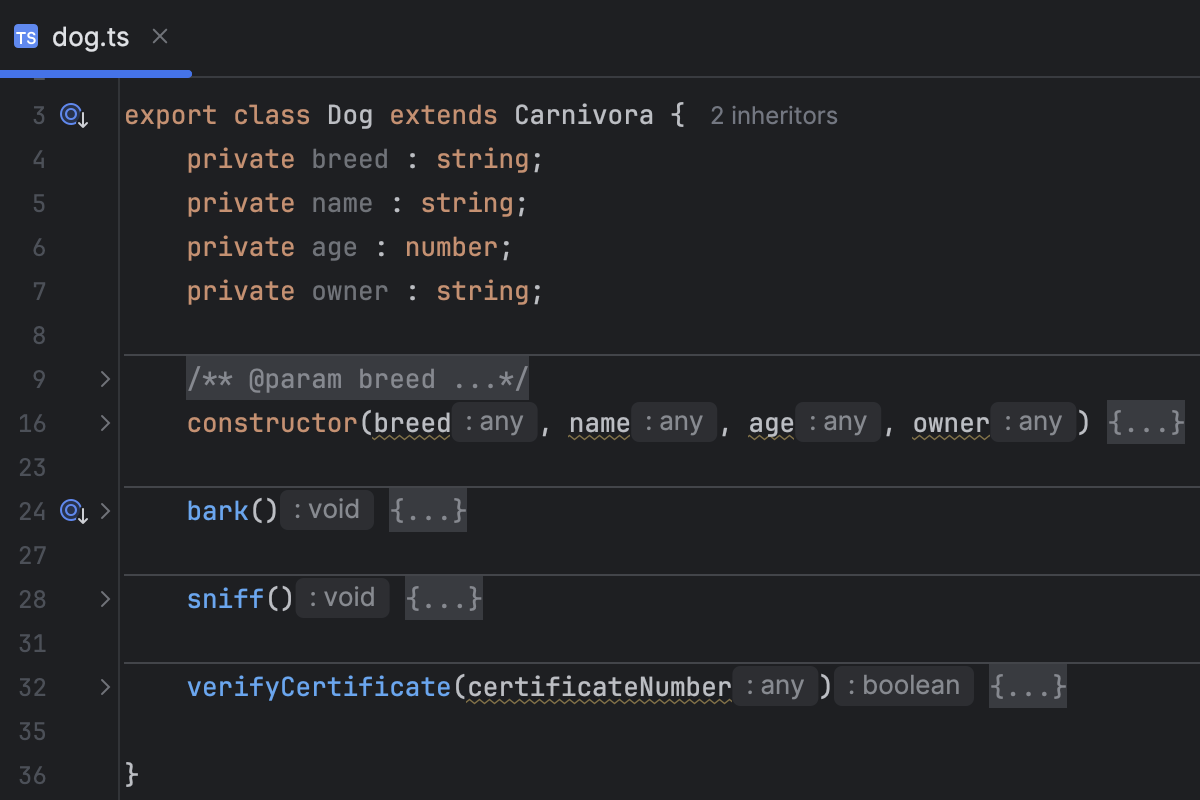The width and height of the screenshot is (1200, 800).
Task: Click the inheritors gutter icon beside line 3
Action: coord(71,115)
